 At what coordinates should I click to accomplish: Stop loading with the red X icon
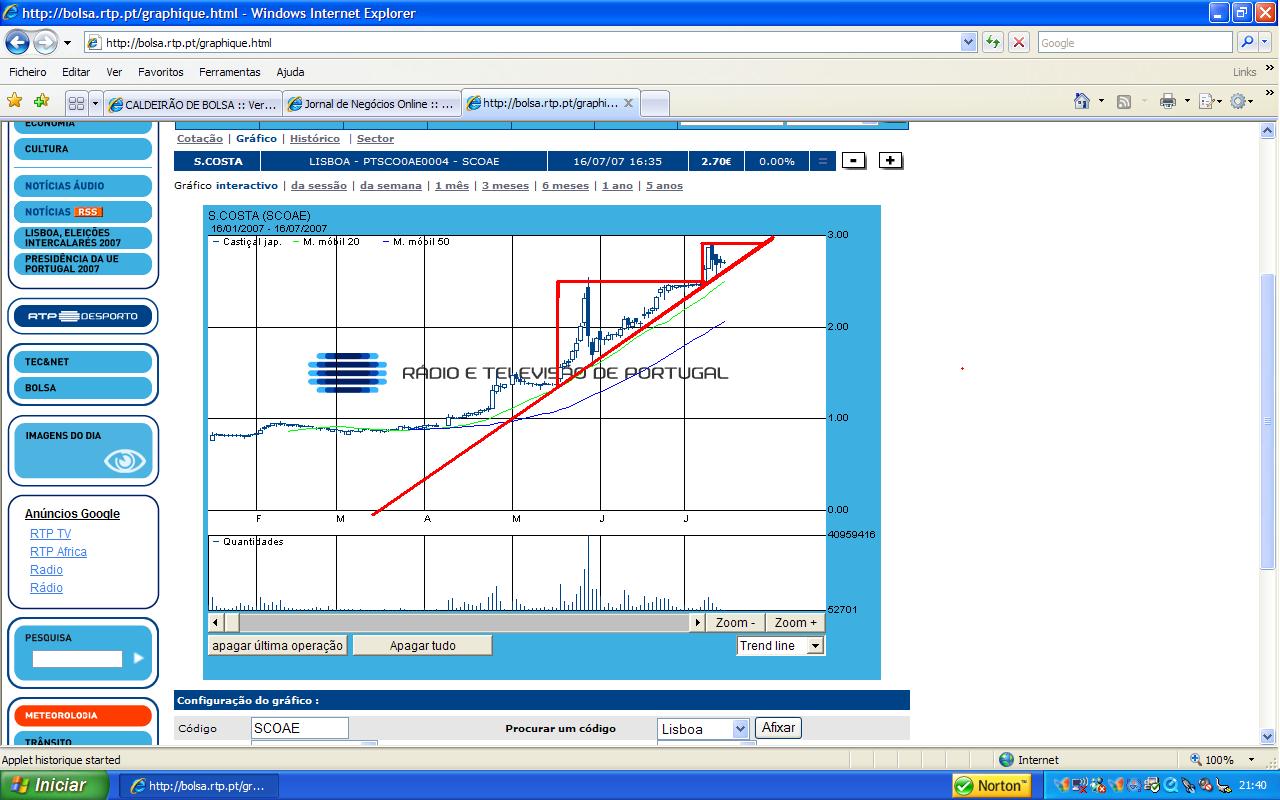[x=1019, y=42]
